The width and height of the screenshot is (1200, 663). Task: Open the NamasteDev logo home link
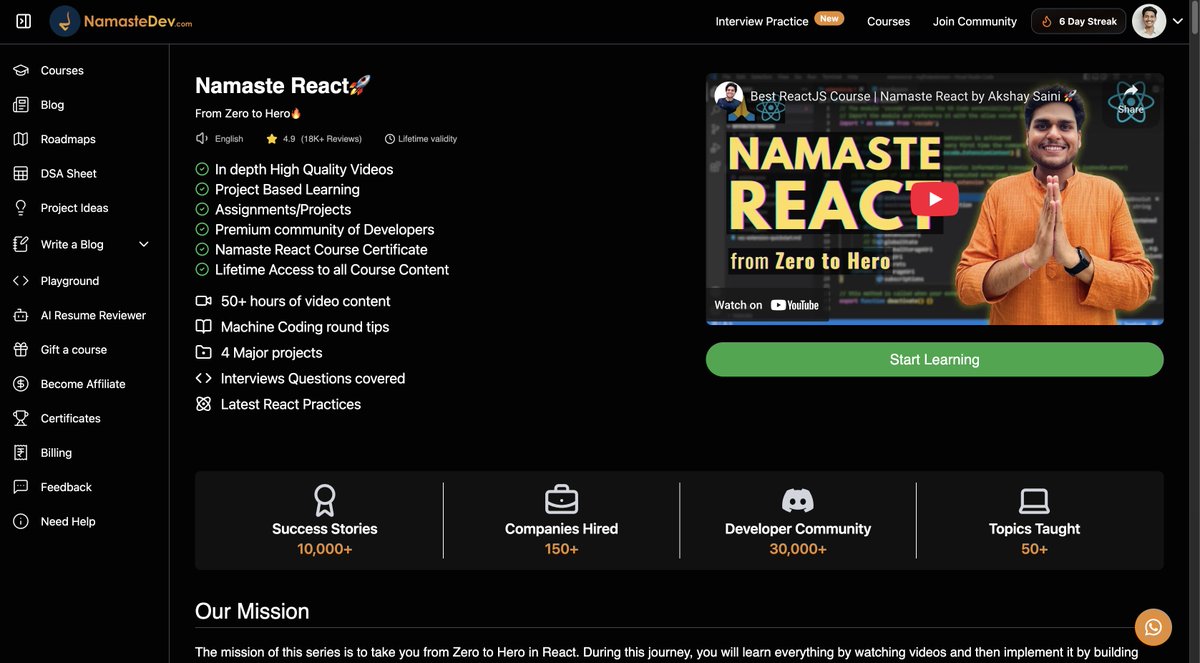point(121,21)
